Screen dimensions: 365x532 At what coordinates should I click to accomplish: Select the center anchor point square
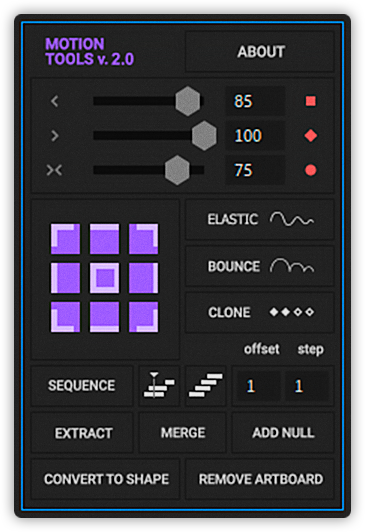coord(104,278)
